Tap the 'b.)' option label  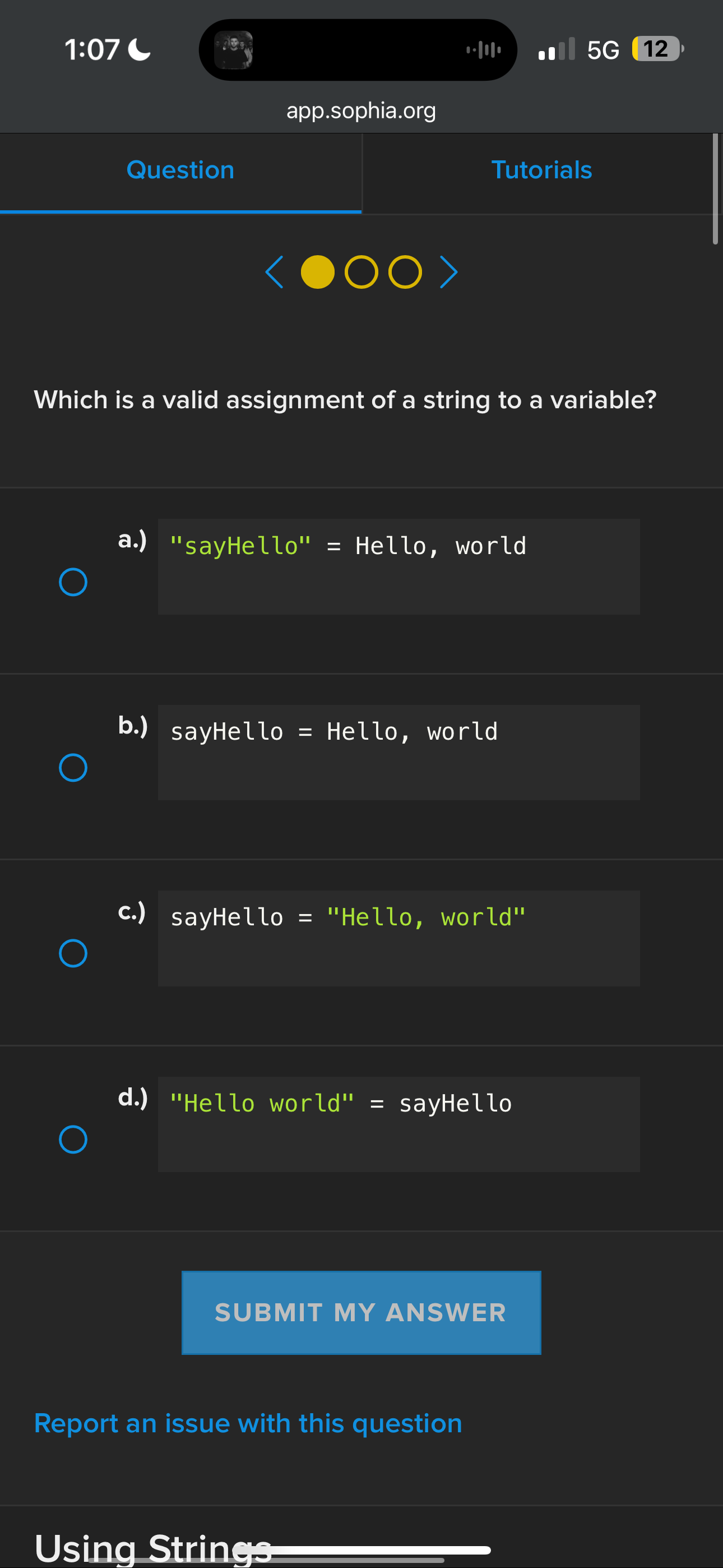133,726
